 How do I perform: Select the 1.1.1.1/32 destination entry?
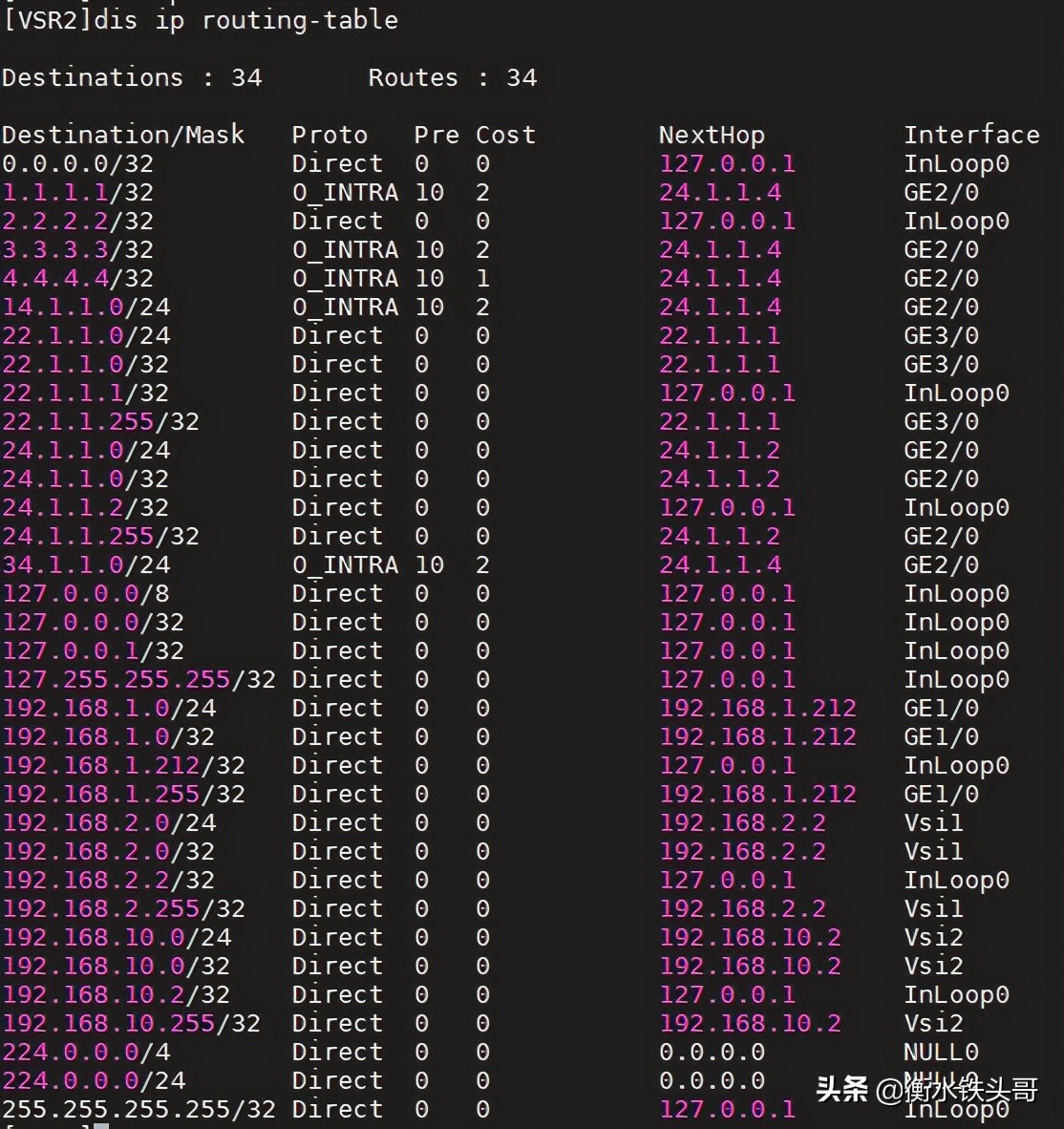[77, 192]
